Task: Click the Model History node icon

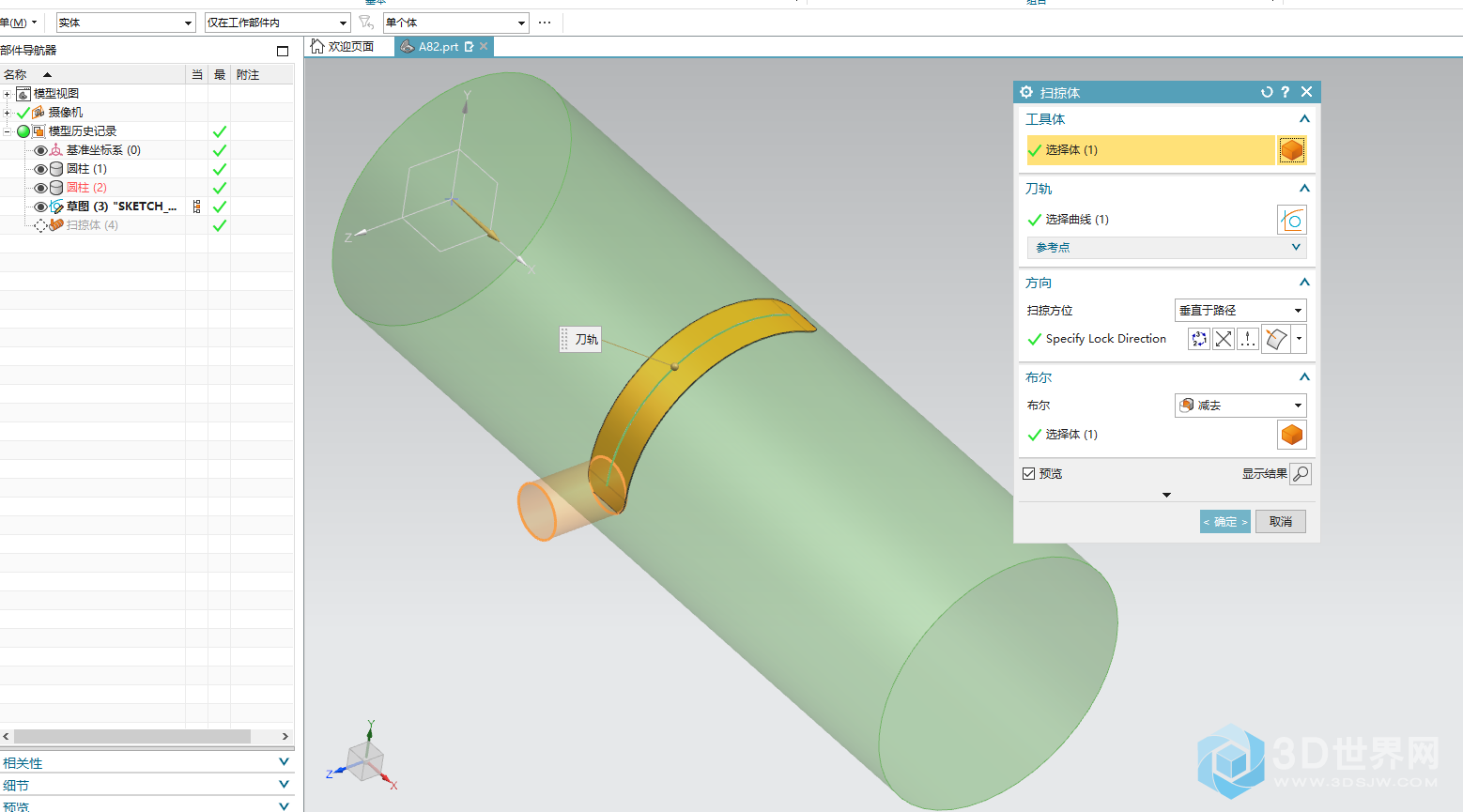Action: pyautogui.click(x=38, y=131)
